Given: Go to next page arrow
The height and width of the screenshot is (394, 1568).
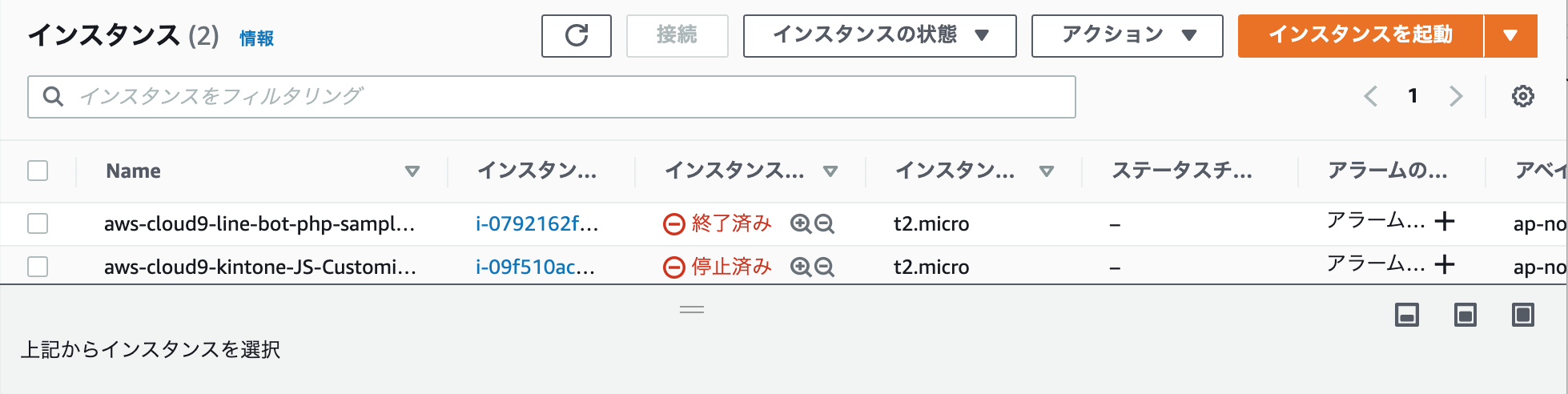Looking at the screenshot, I should point(1456,96).
